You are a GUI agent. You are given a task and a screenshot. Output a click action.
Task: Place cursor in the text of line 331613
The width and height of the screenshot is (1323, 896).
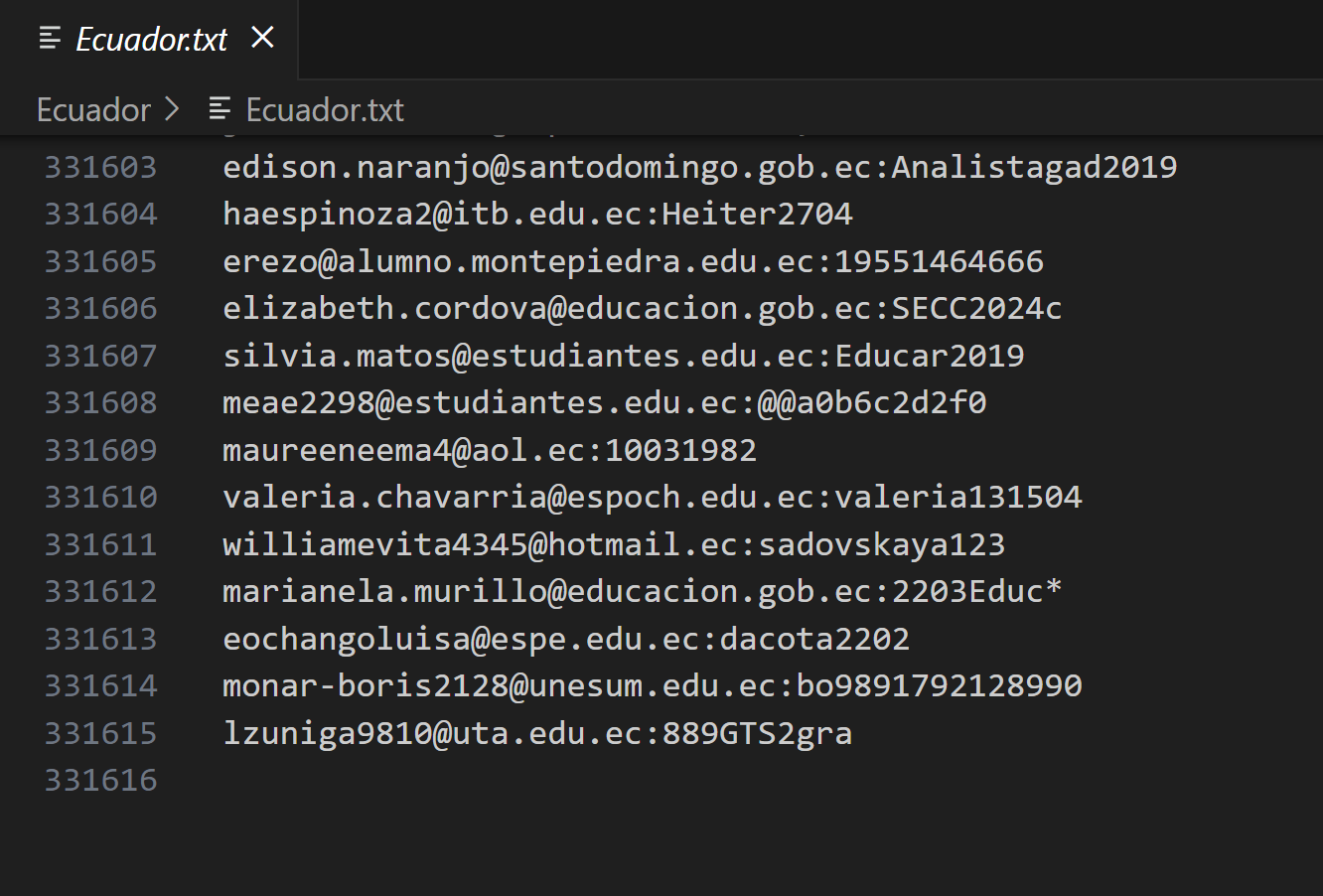click(x=565, y=639)
